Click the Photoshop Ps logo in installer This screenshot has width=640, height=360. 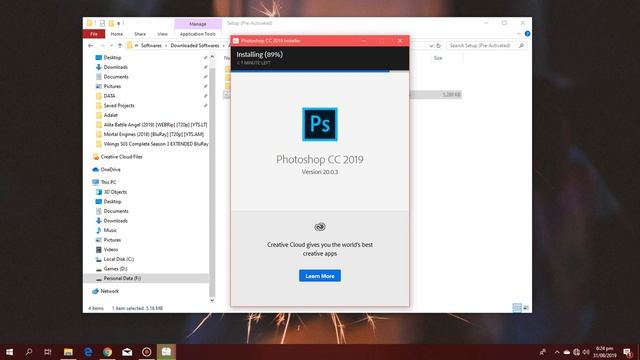320,124
